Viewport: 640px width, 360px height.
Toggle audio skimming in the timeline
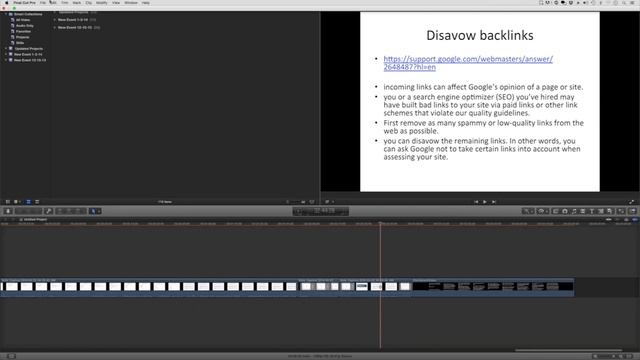click(618, 220)
